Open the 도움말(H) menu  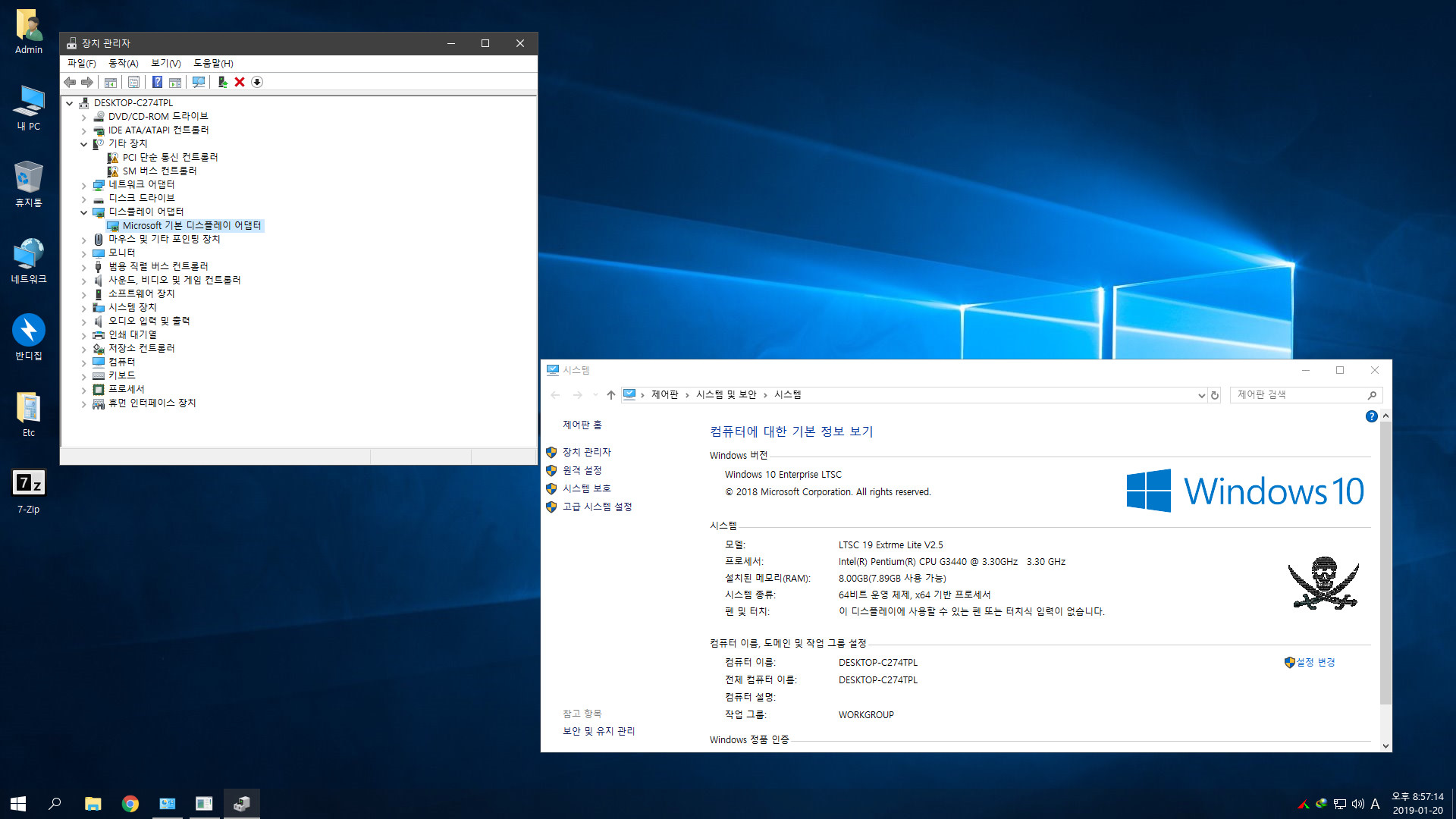point(213,63)
